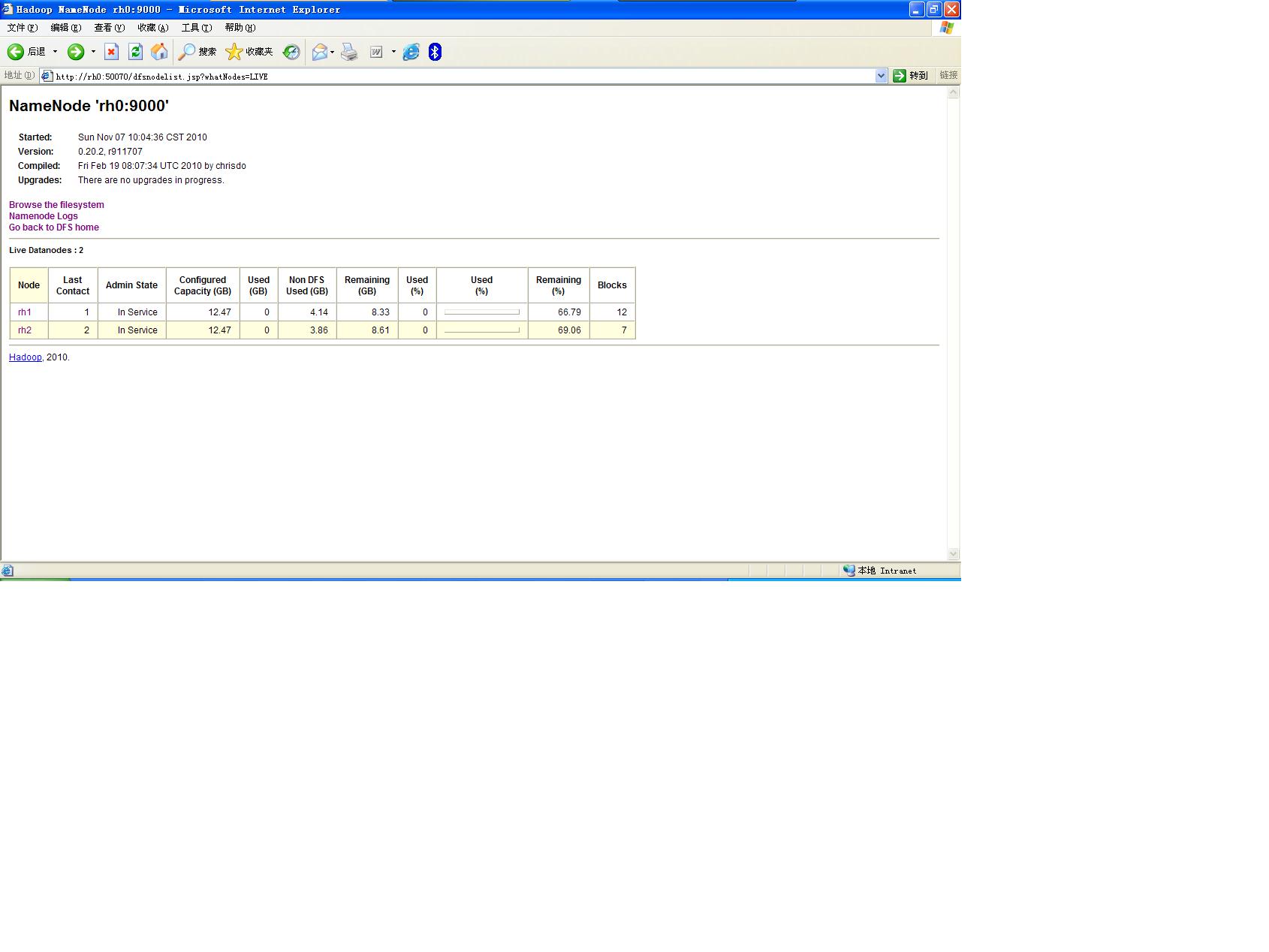Click into the address URL field
The height and width of the screenshot is (952, 1269).
(464, 76)
